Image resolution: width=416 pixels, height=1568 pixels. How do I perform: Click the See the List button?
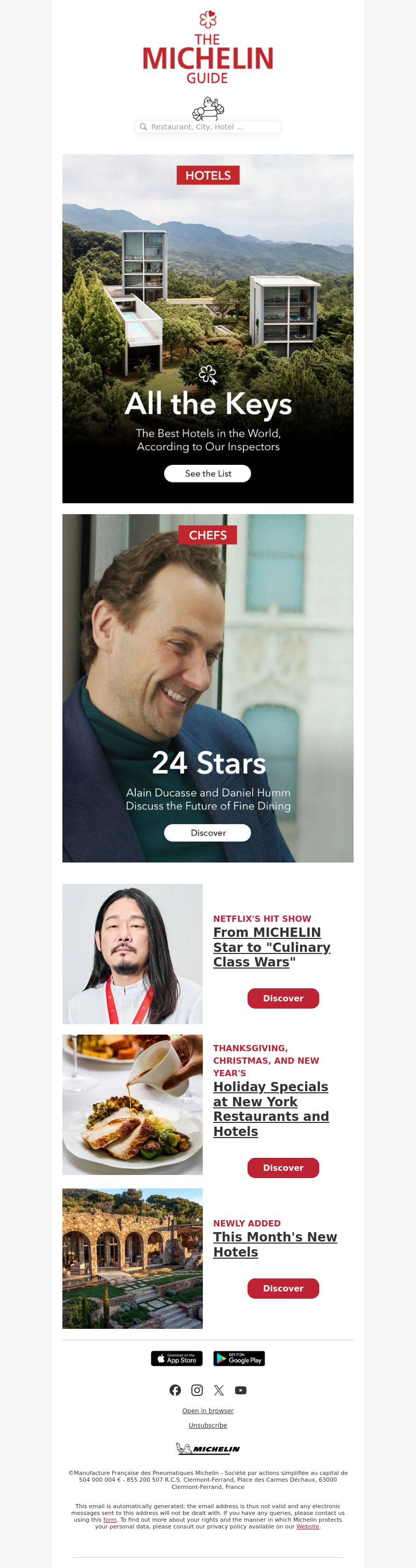207,474
